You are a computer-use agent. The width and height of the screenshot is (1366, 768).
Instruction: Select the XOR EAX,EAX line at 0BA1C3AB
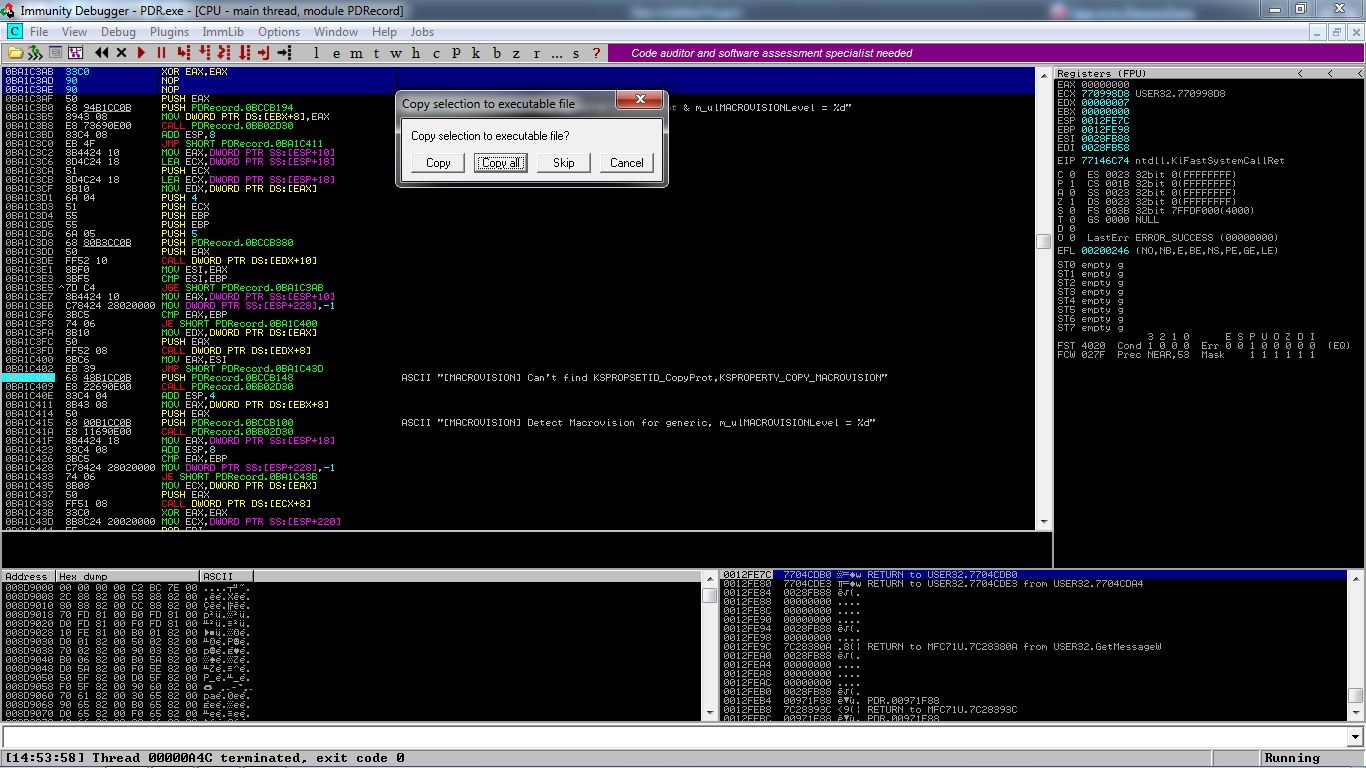(x=518, y=73)
